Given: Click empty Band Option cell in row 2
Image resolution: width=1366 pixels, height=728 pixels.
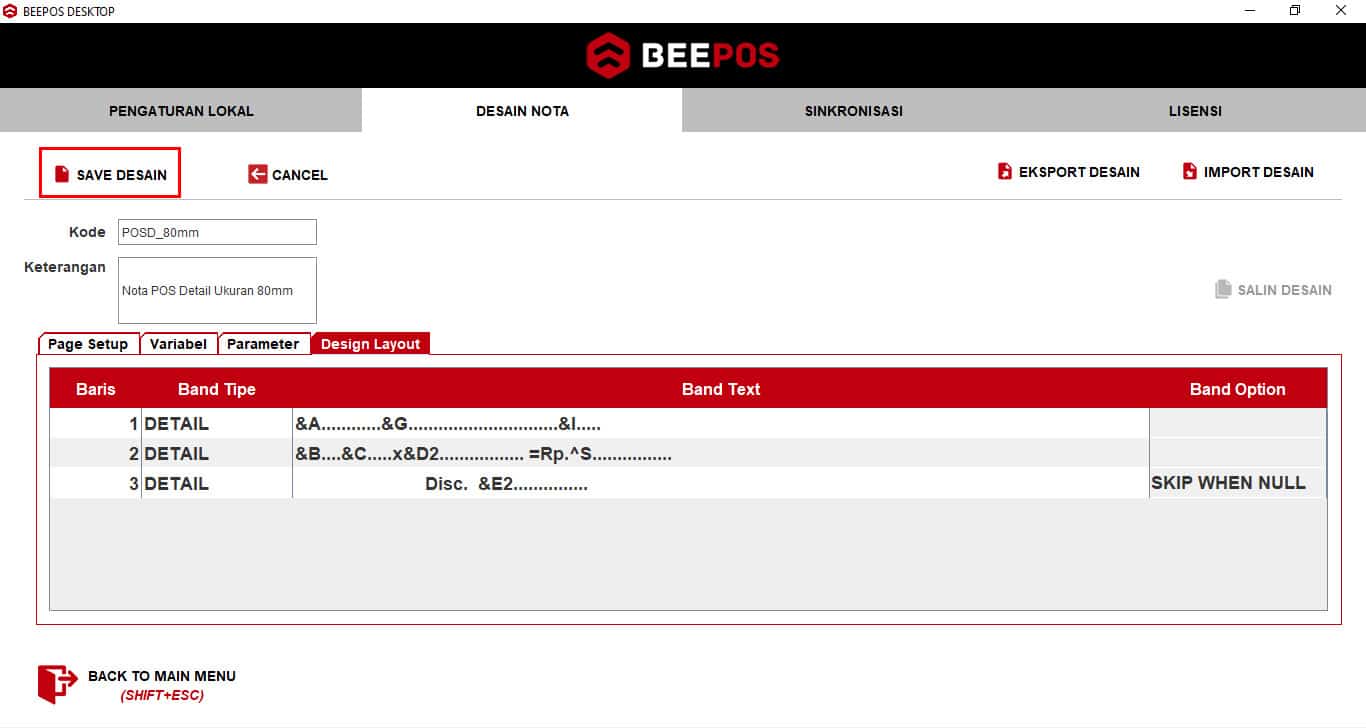Looking at the screenshot, I should pos(1238,454).
